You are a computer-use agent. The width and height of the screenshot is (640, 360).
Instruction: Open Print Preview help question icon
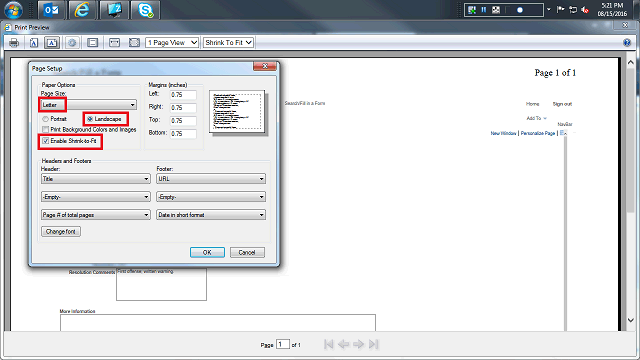627,42
